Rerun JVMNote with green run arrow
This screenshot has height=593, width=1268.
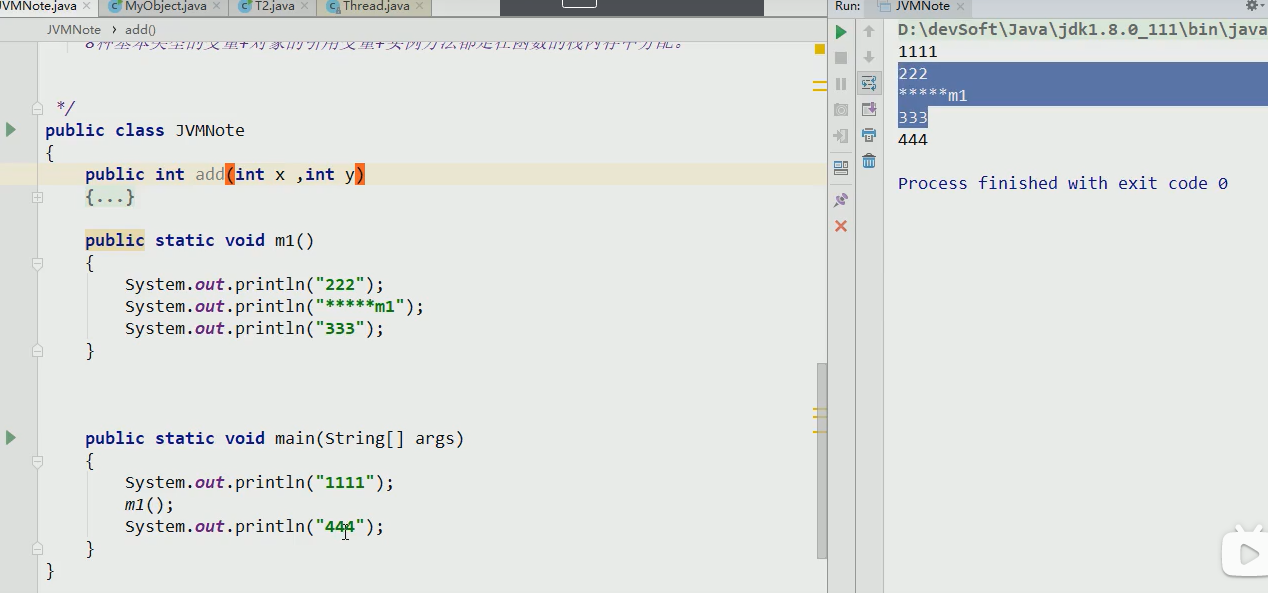(x=841, y=32)
